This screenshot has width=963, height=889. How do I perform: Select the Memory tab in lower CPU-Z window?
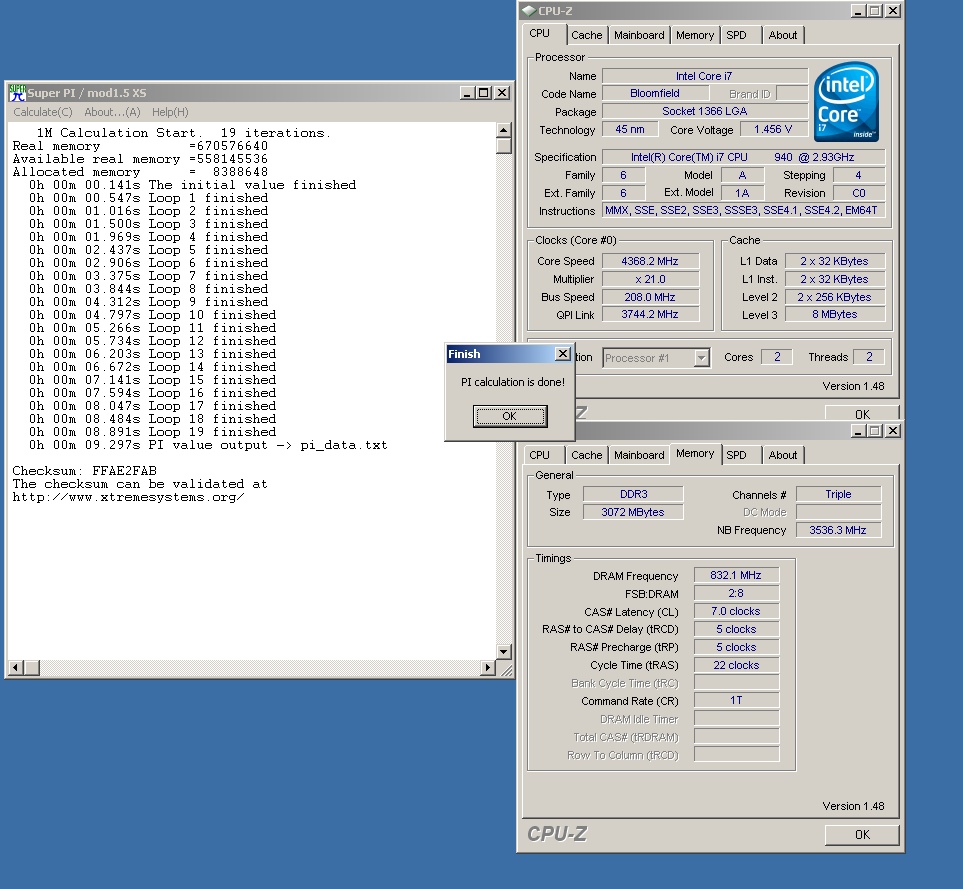click(695, 453)
